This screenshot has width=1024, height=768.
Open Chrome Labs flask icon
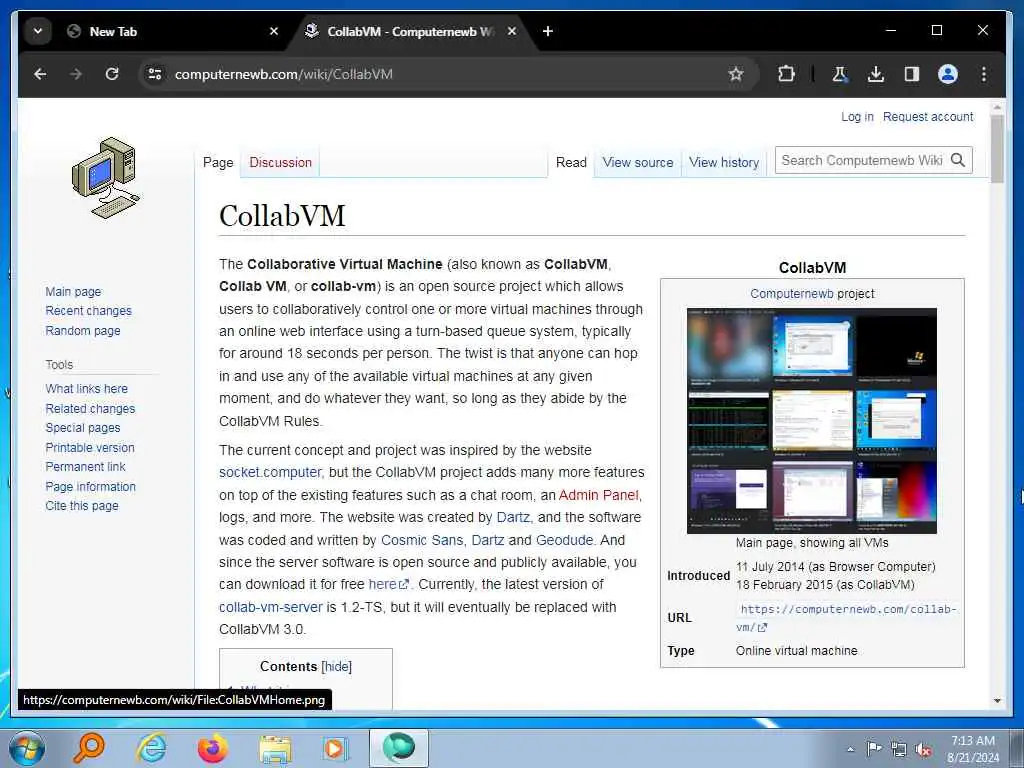[x=840, y=74]
